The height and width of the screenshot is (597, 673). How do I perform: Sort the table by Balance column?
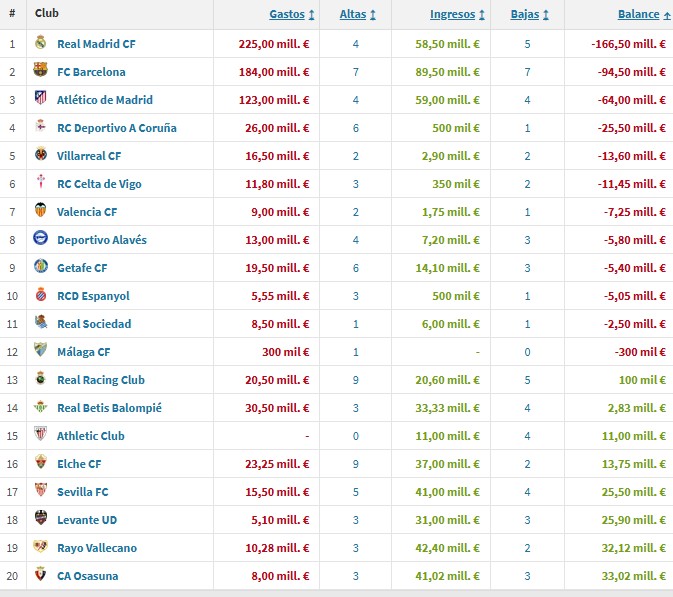tap(644, 14)
